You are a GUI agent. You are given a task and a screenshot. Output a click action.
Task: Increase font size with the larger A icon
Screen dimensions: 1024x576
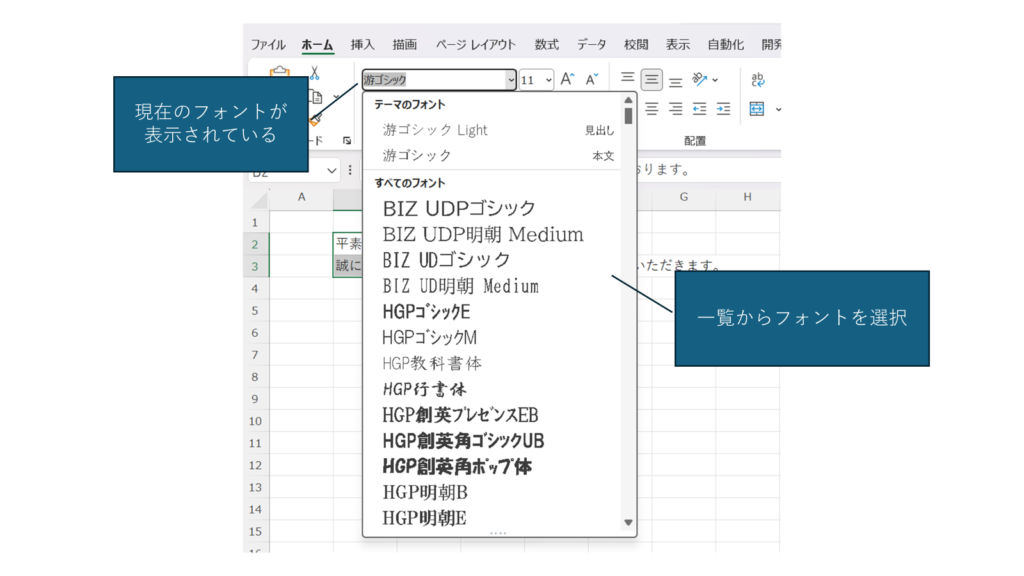567,80
